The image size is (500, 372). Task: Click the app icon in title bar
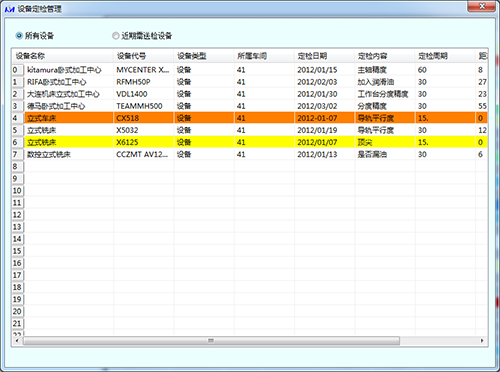(x=9, y=9)
